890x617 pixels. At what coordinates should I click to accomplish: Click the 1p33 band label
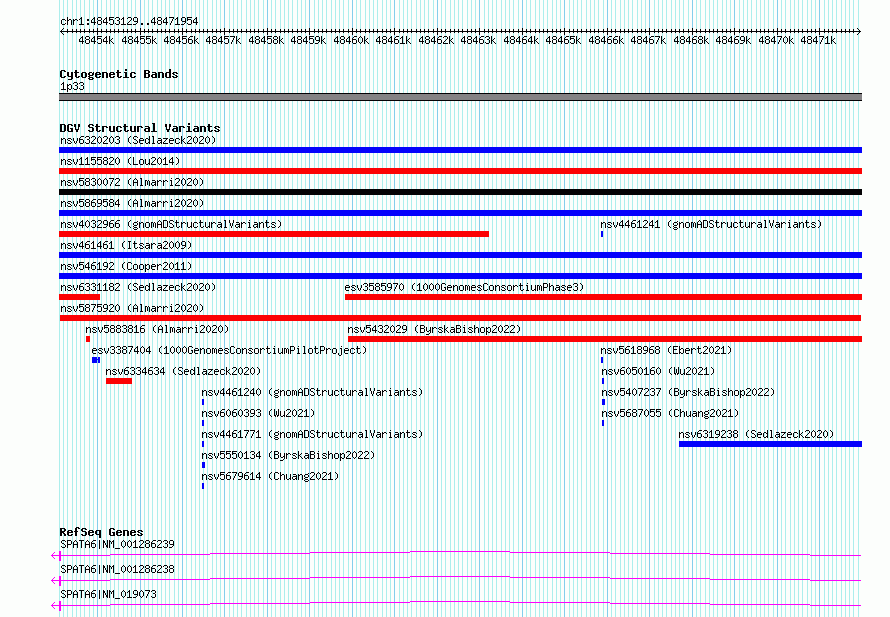[72, 86]
